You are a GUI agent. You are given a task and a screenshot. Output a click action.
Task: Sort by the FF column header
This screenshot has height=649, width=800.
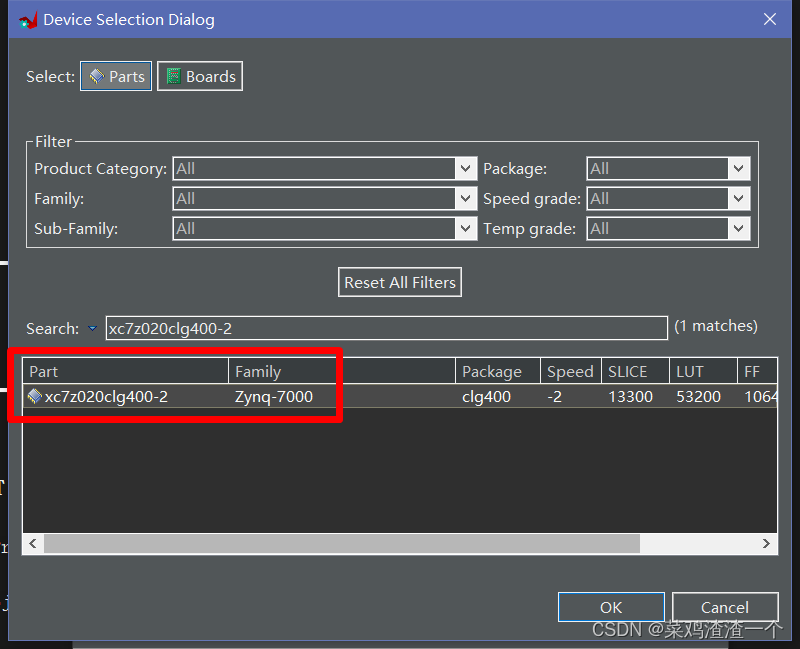pos(757,371)
